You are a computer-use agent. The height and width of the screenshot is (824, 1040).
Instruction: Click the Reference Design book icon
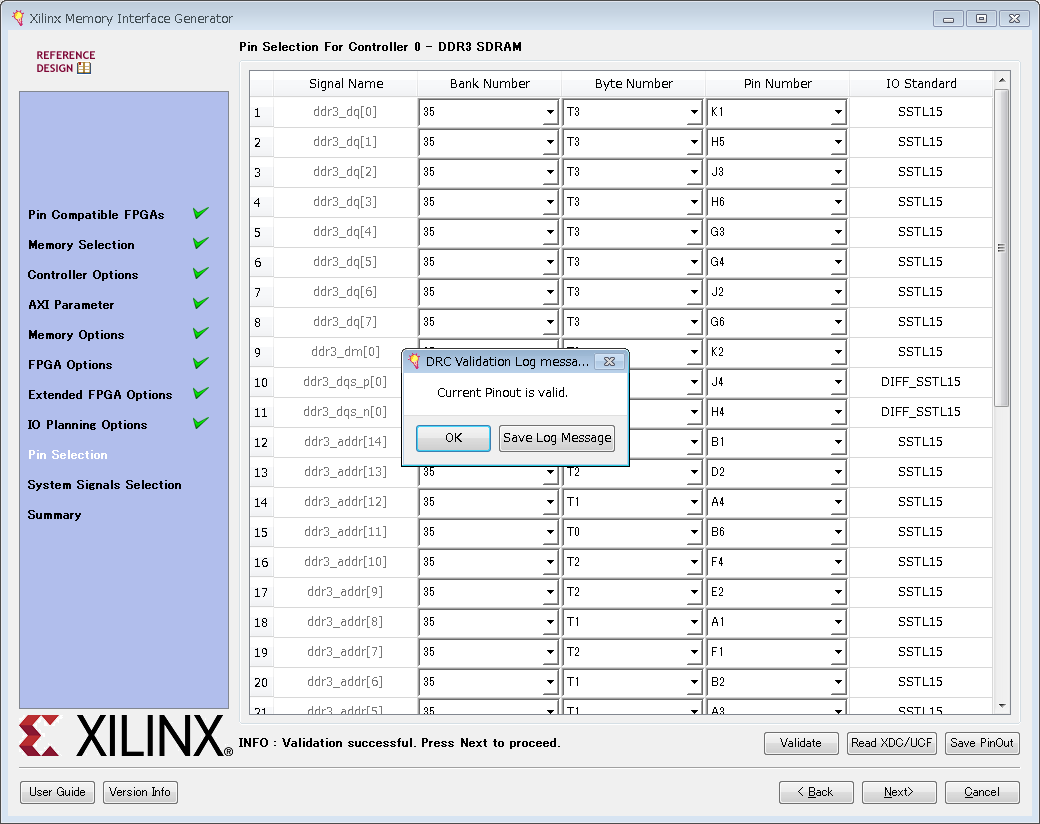click(84, 68)
